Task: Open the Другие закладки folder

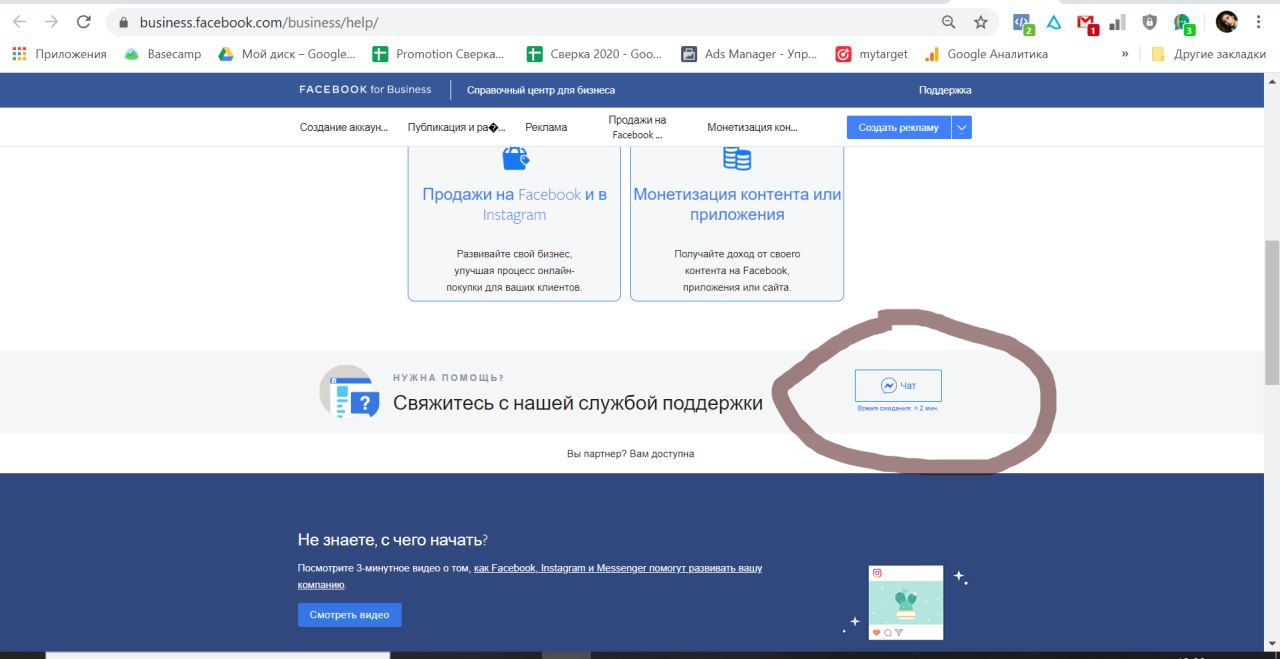Action: click(x=1209, y=54)
